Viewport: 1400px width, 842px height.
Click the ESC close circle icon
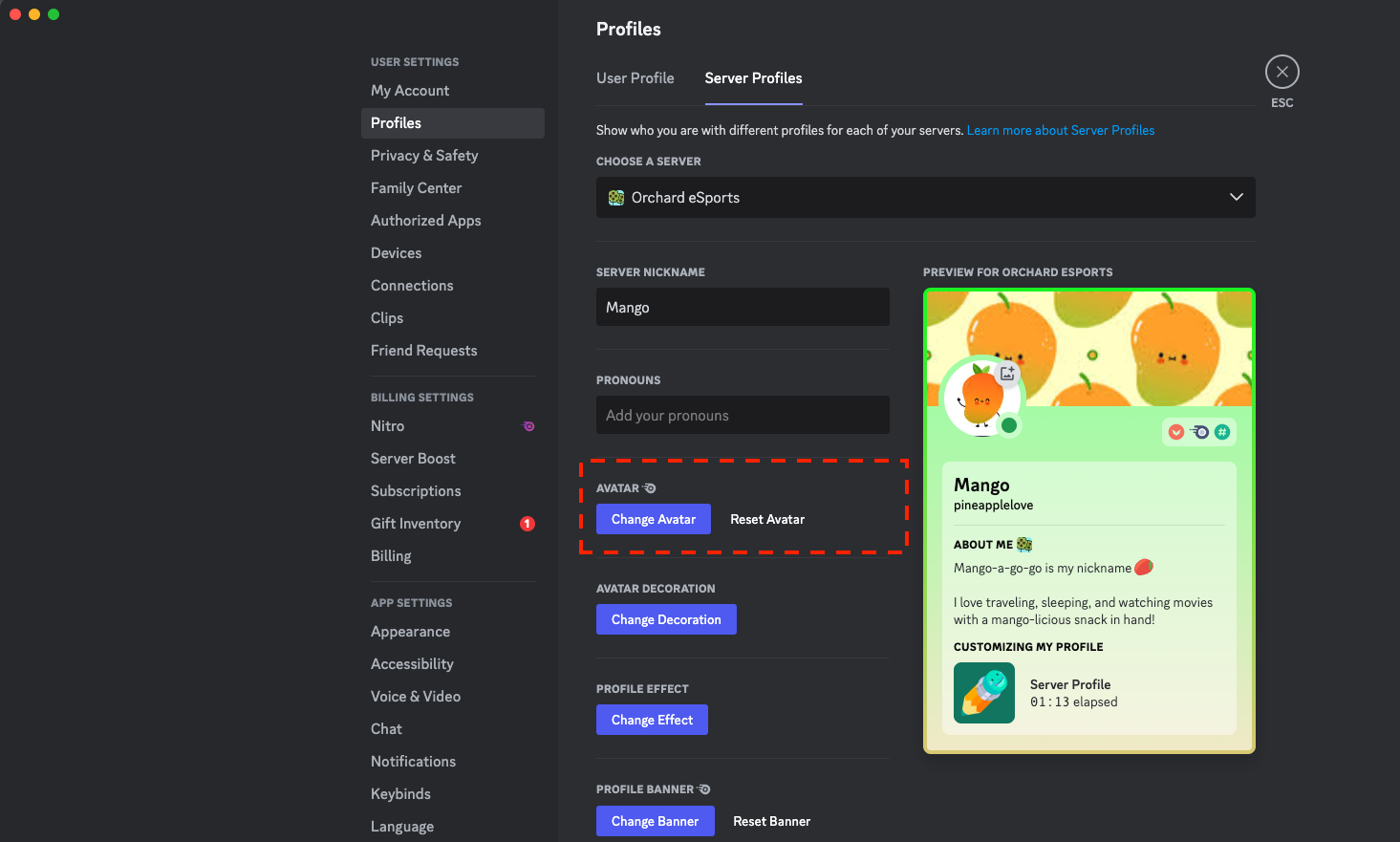pos(1282,72)
